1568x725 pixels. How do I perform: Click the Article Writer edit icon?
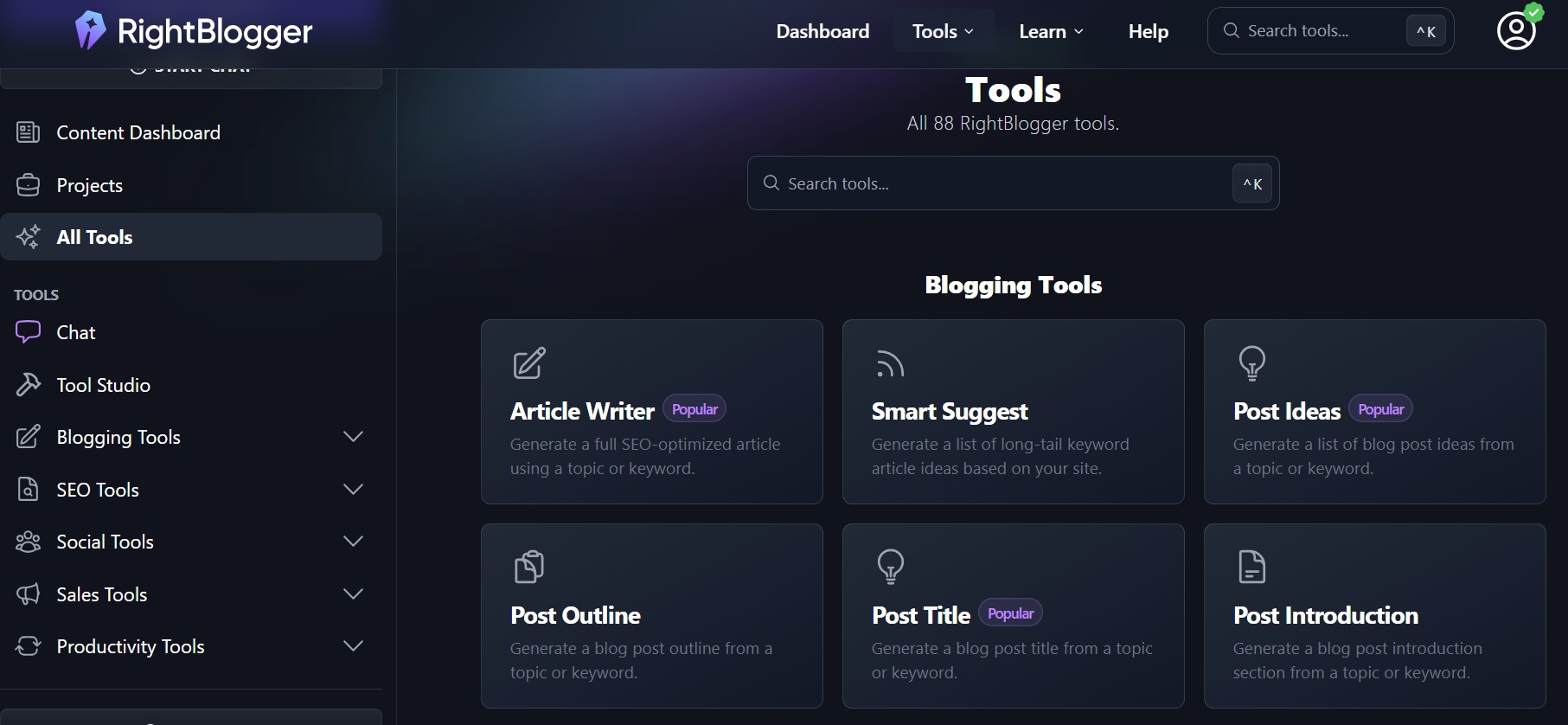tap(529, 363)
